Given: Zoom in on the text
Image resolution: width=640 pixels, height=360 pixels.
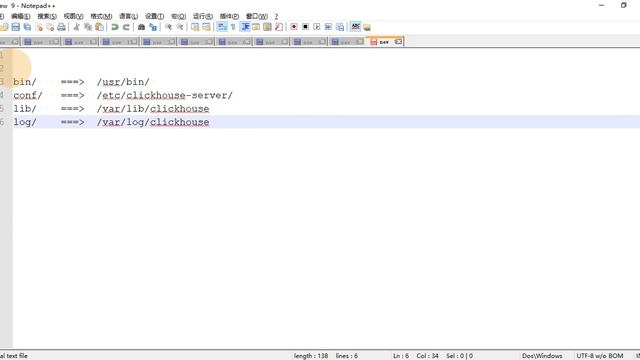Looking at the screenshot, I should point(168,27).
